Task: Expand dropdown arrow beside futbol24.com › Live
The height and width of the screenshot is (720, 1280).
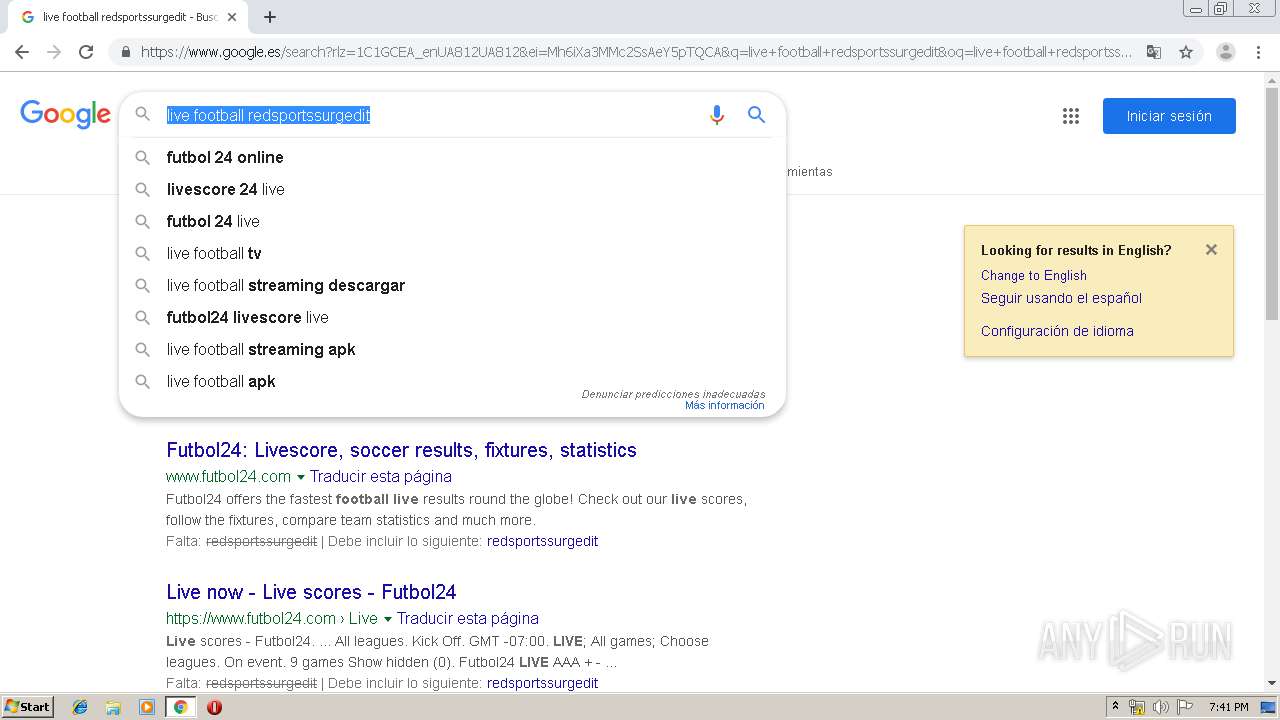Action: click(x=387, y=619)
